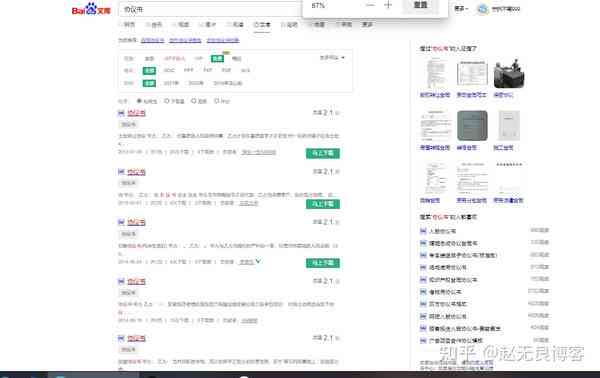This screenshot has height=378, width=600.
Task: Click the document icon of the fourth 协议书 result
Action: (x=121, y=281)
